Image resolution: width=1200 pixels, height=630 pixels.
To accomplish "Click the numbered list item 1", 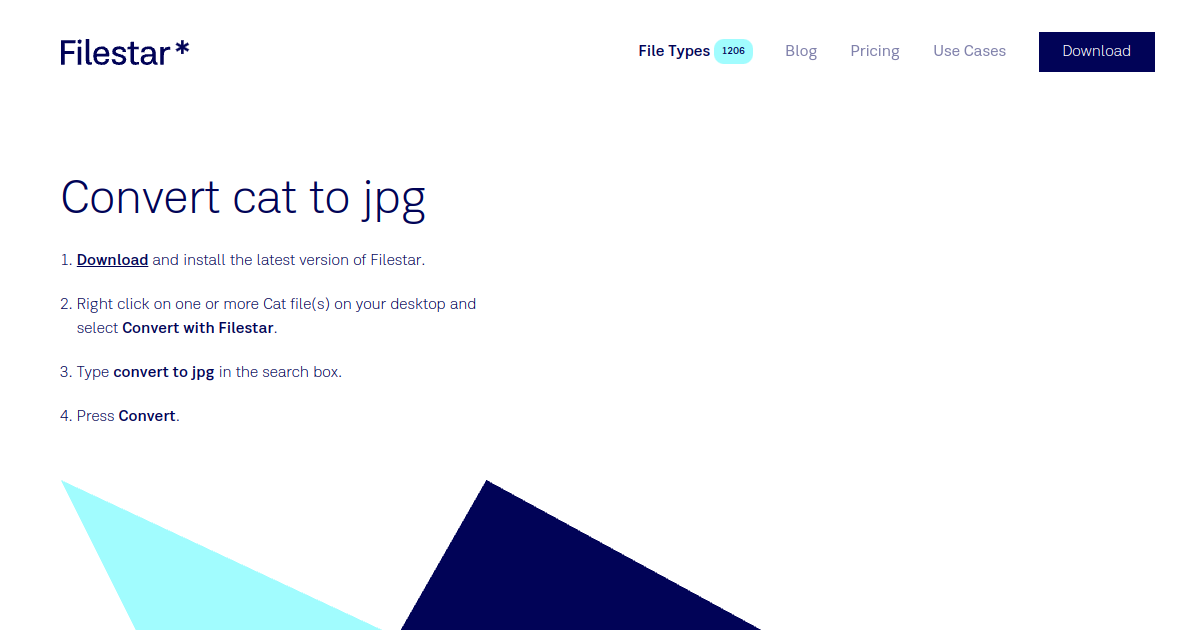I will click(66, 259).
